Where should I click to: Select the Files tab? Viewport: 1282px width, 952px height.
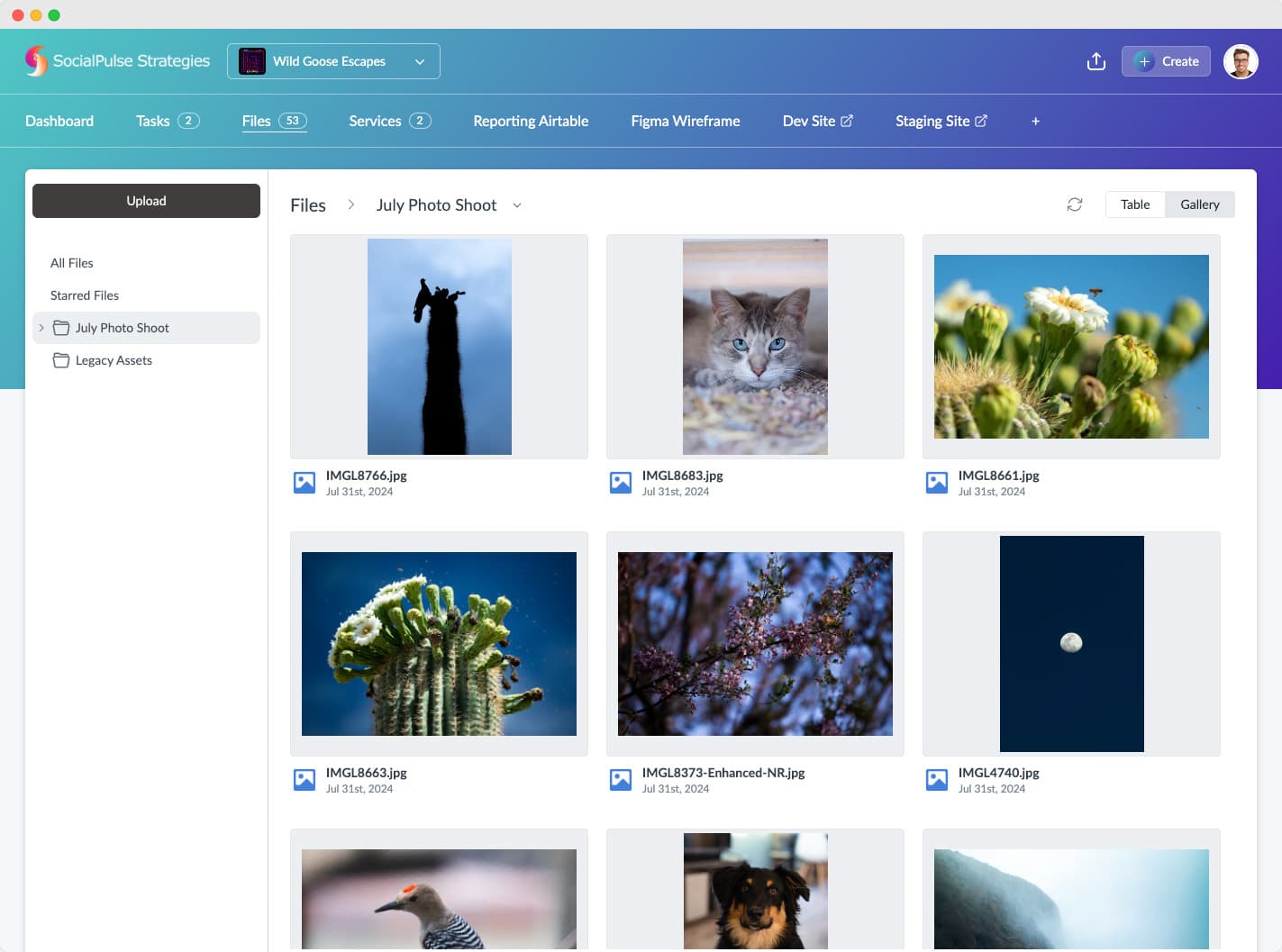tap(275, 121)
